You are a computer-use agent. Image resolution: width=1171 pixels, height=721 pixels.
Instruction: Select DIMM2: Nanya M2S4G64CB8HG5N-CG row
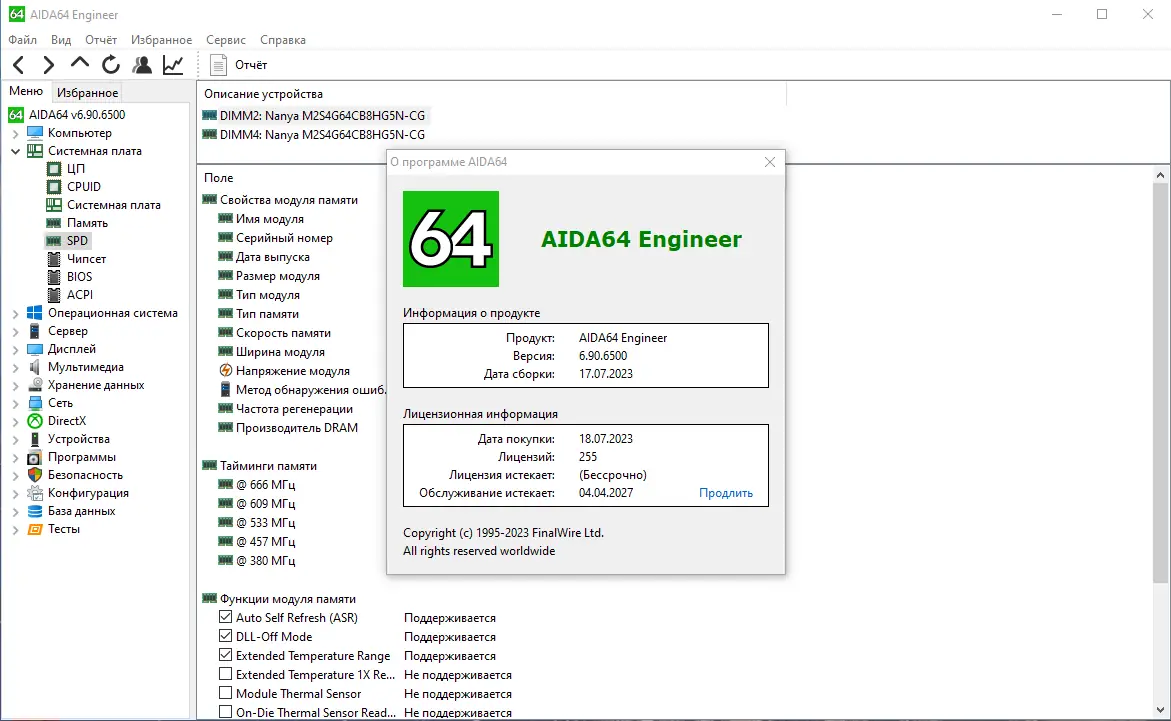(x=314, y=116)
